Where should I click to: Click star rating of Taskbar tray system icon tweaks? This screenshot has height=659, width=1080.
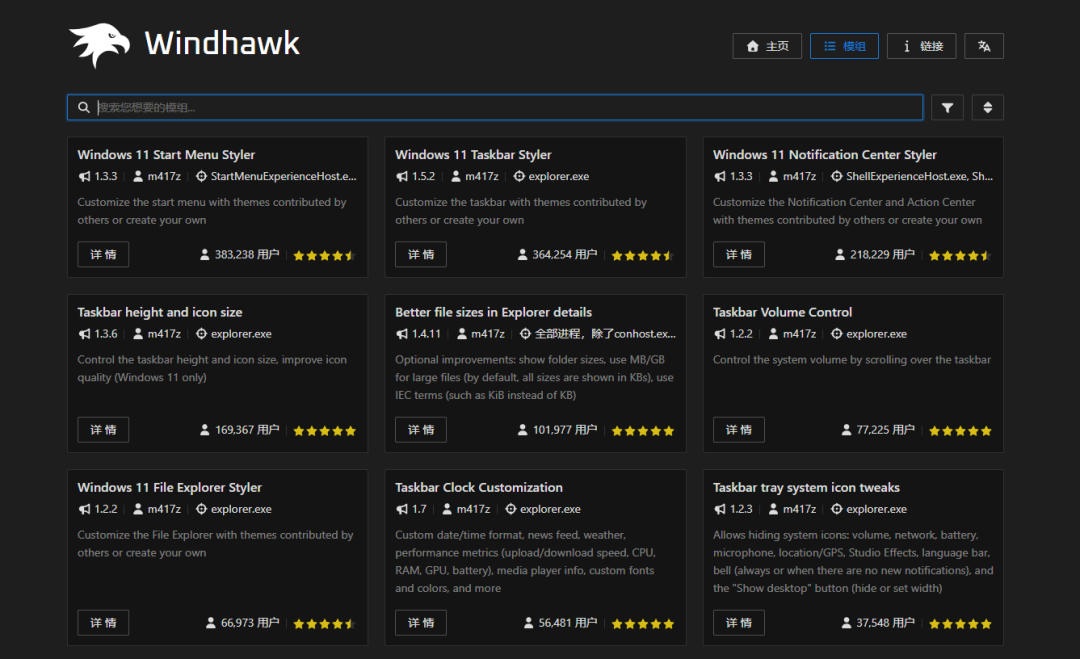(x=960, y=624)
